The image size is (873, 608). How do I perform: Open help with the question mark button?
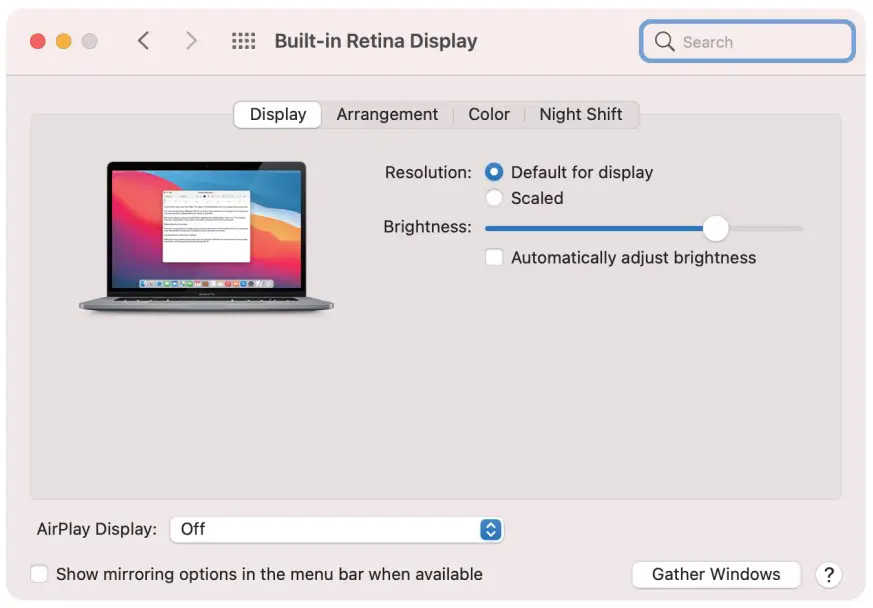[828, 575]
